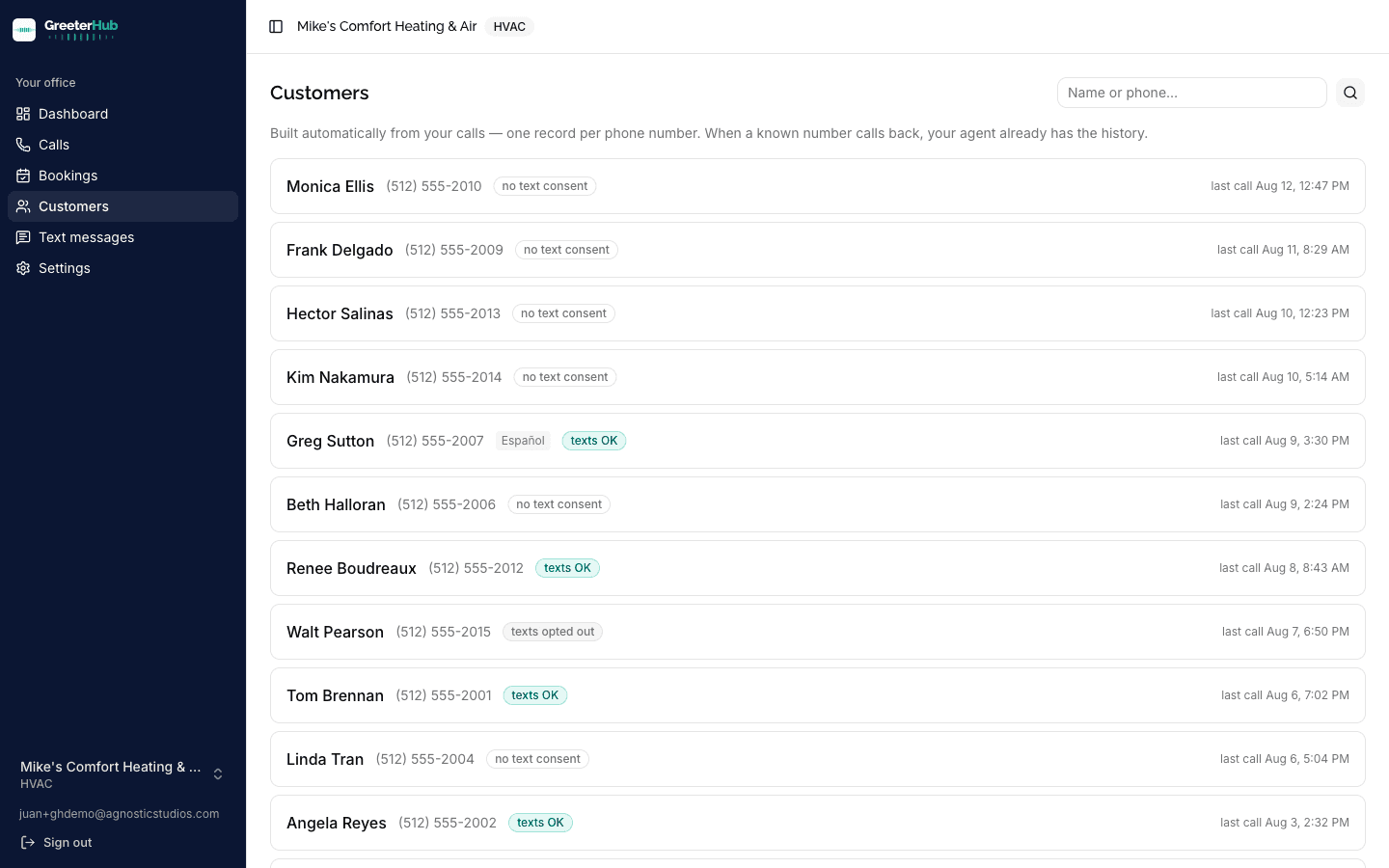Click Frank Delgado's no text consent badge

[x=566, y=250]
